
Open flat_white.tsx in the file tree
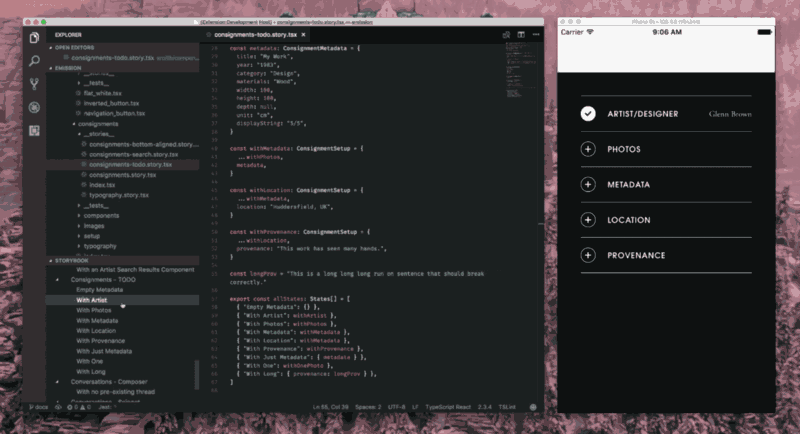coord(103,93)
